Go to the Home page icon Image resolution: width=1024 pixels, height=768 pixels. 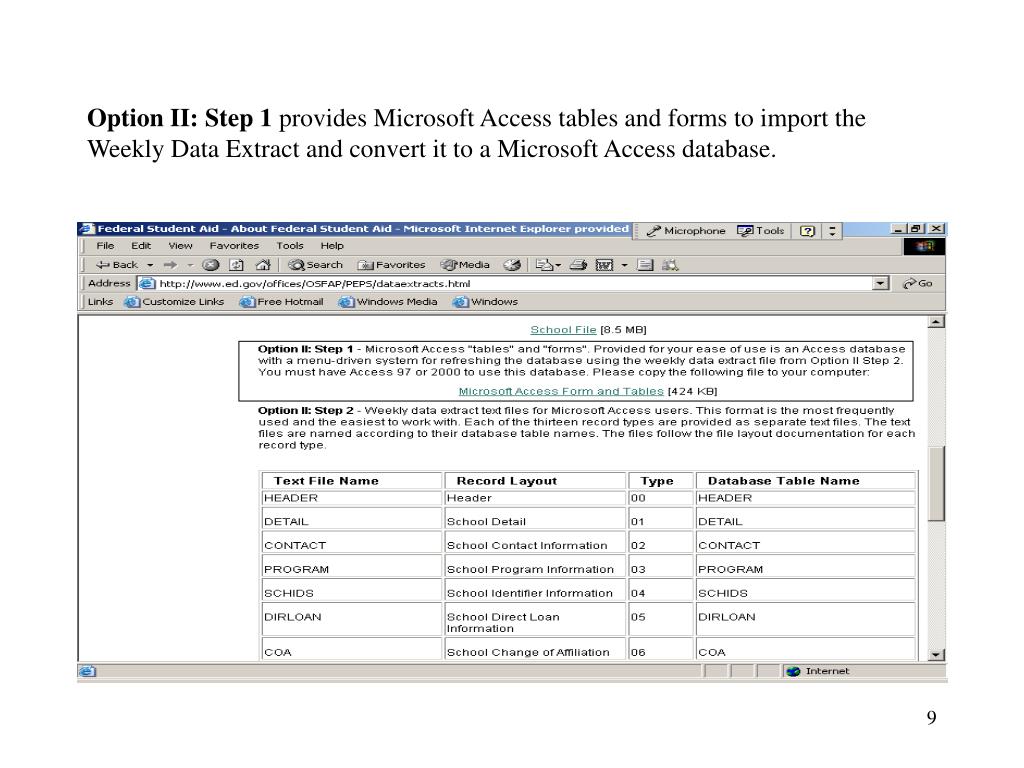263,265
